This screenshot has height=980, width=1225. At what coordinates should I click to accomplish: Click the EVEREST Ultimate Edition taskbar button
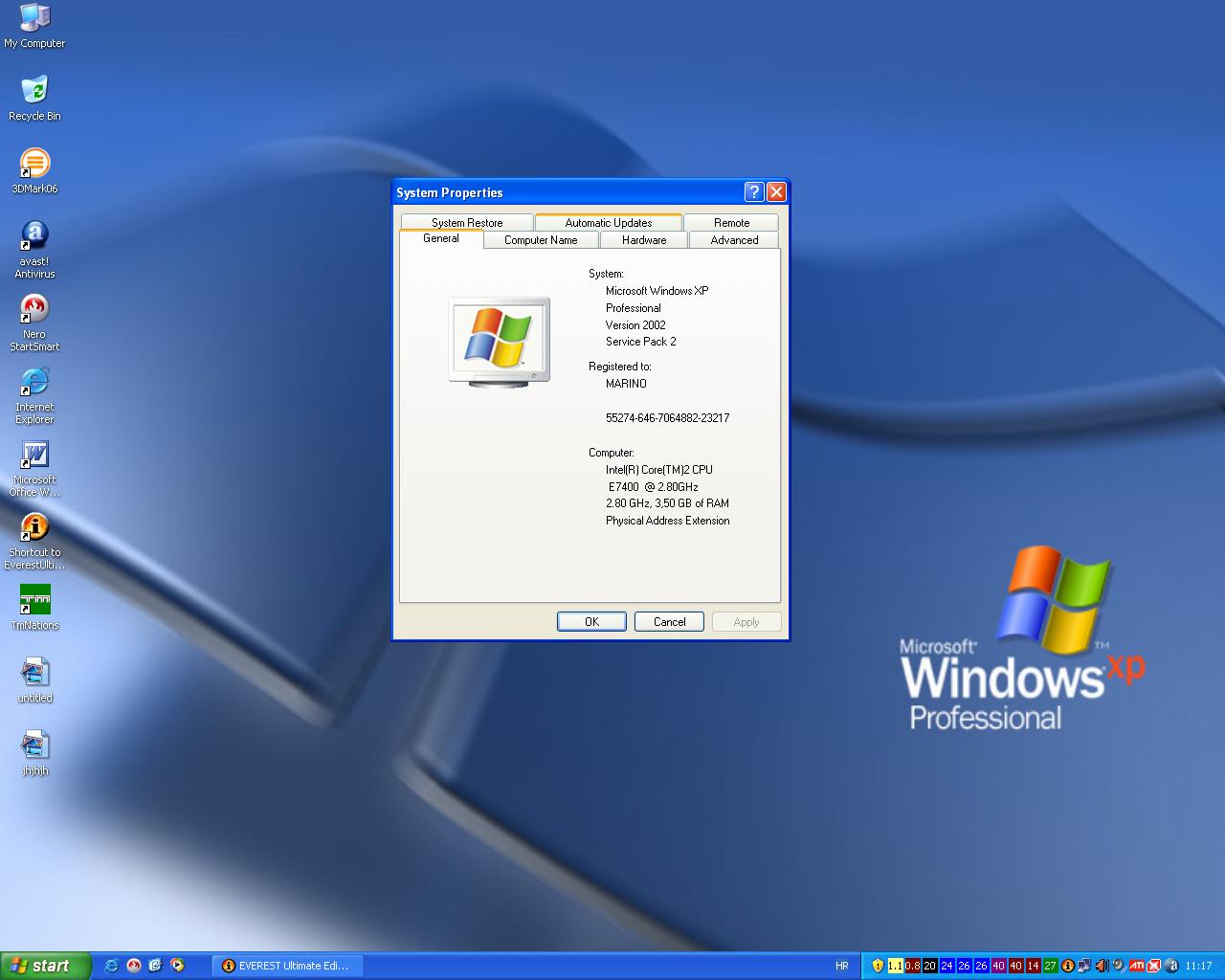[287, 966]
